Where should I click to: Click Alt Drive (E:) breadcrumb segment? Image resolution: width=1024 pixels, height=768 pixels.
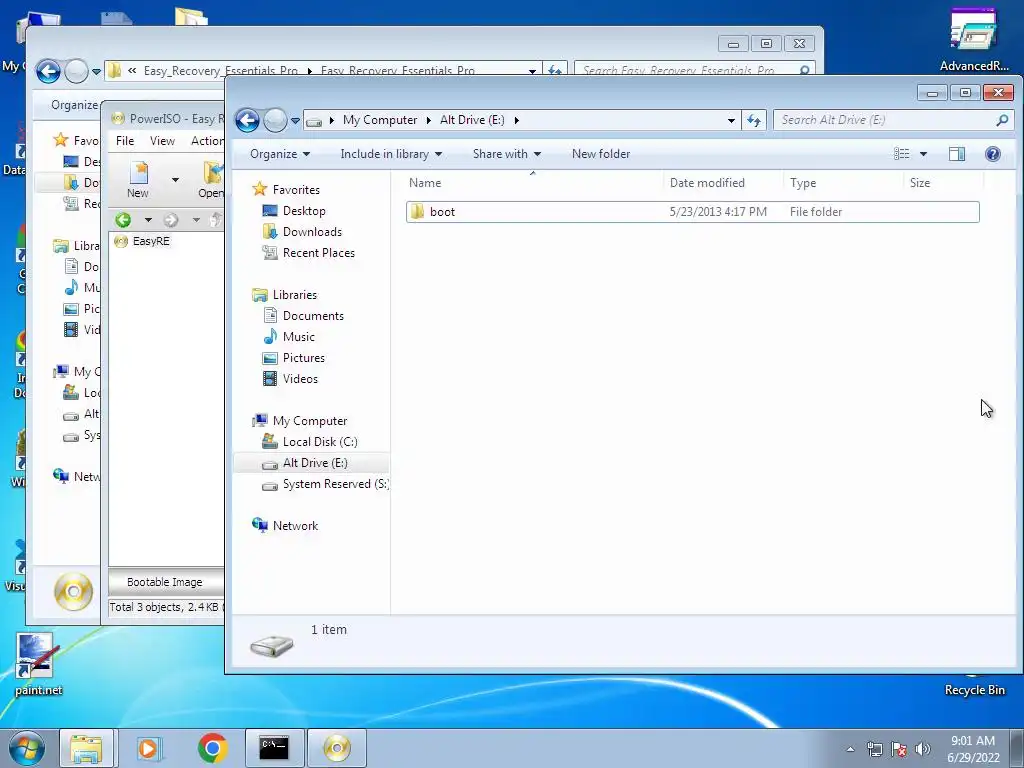472,120
